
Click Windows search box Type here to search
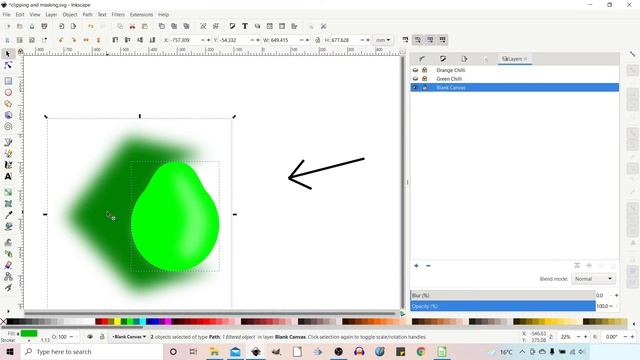92,351
